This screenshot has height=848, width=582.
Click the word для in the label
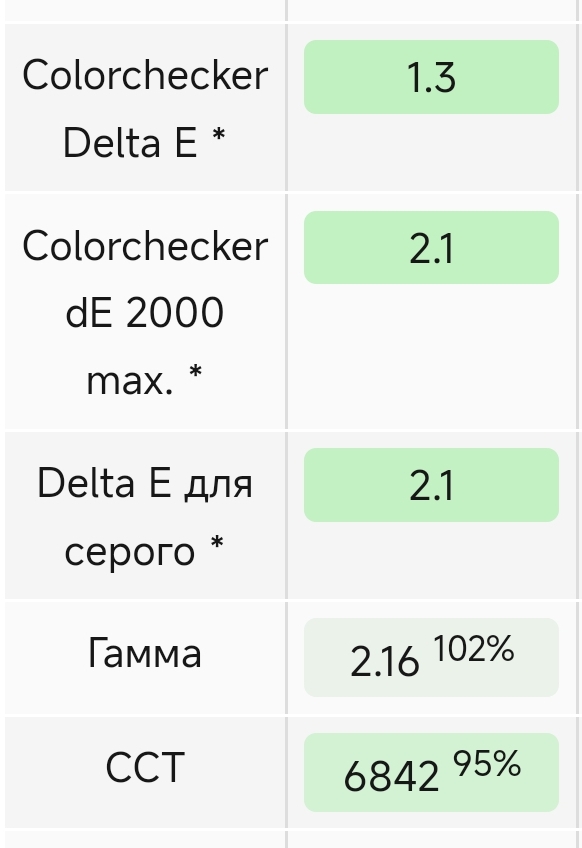pos(218,484)
